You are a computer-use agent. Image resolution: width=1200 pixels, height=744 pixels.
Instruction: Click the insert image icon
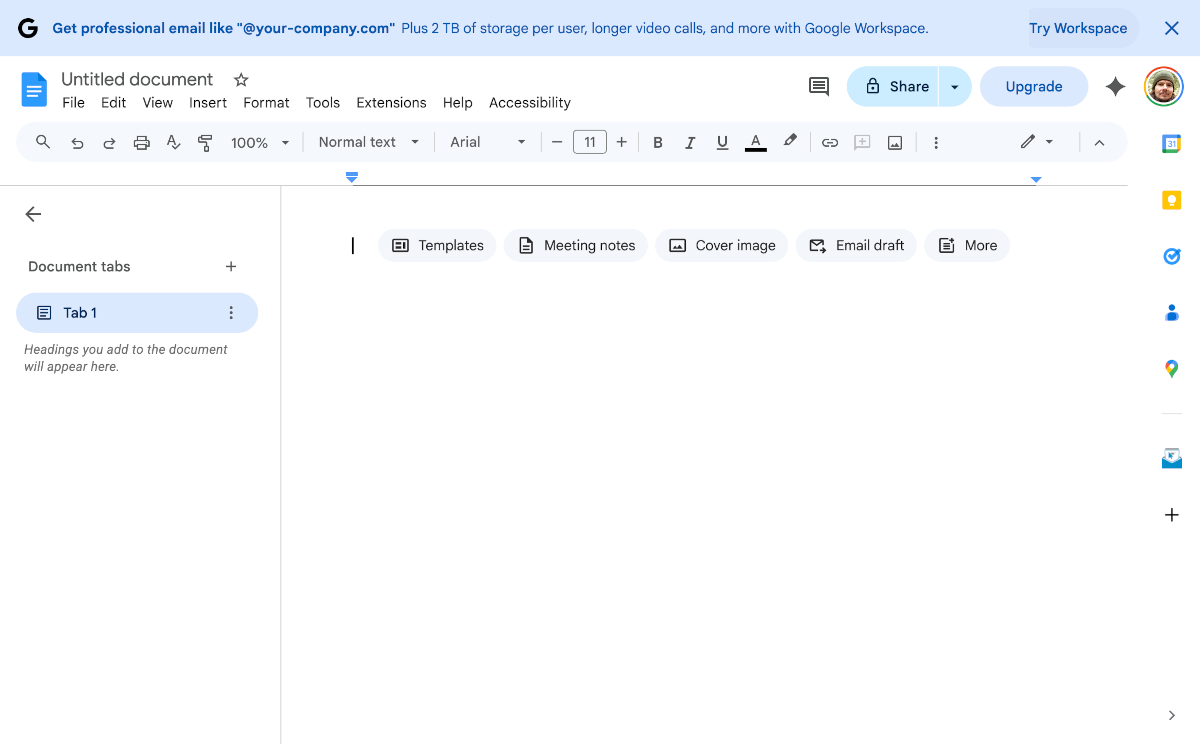(895, 143)
